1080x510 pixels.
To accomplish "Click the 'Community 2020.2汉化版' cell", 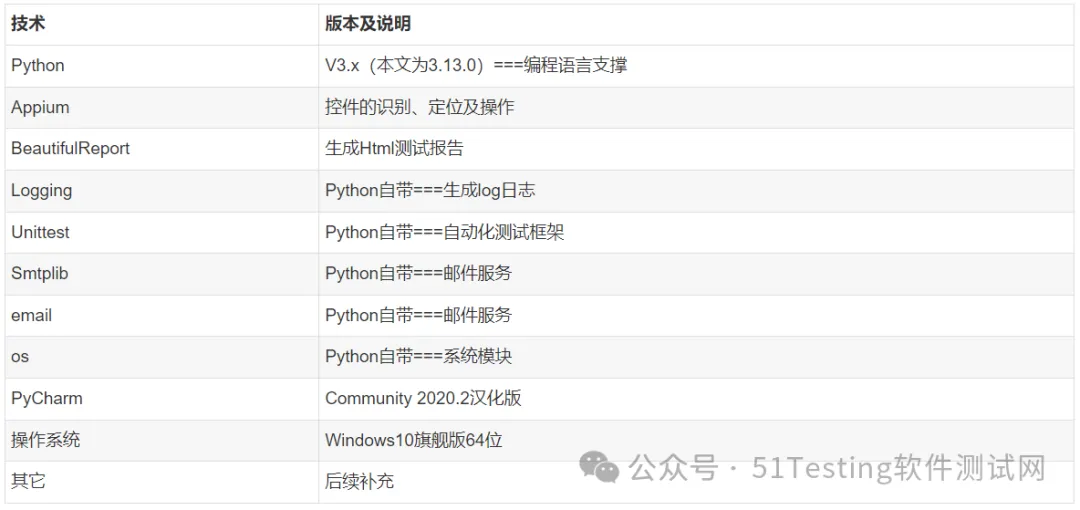I will 696,399.
